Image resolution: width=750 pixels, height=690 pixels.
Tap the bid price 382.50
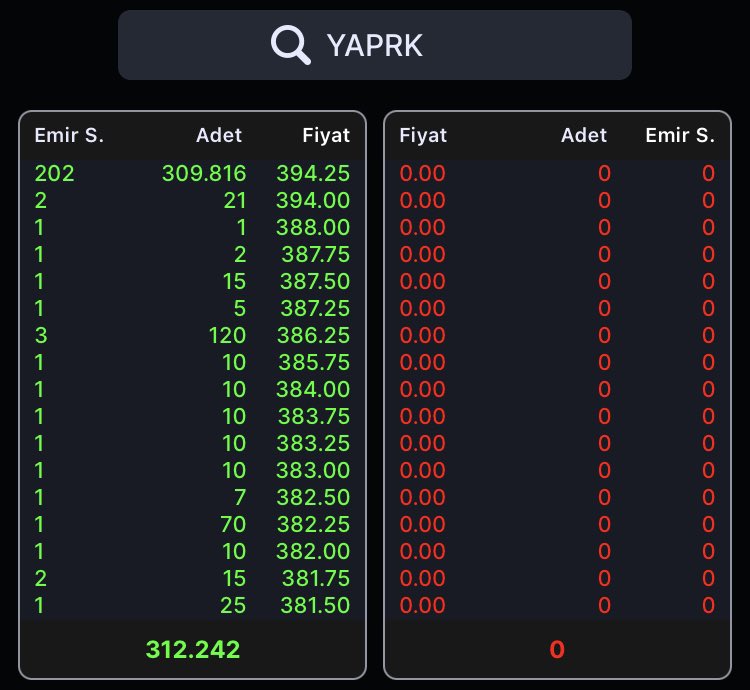tap(313, 497)
